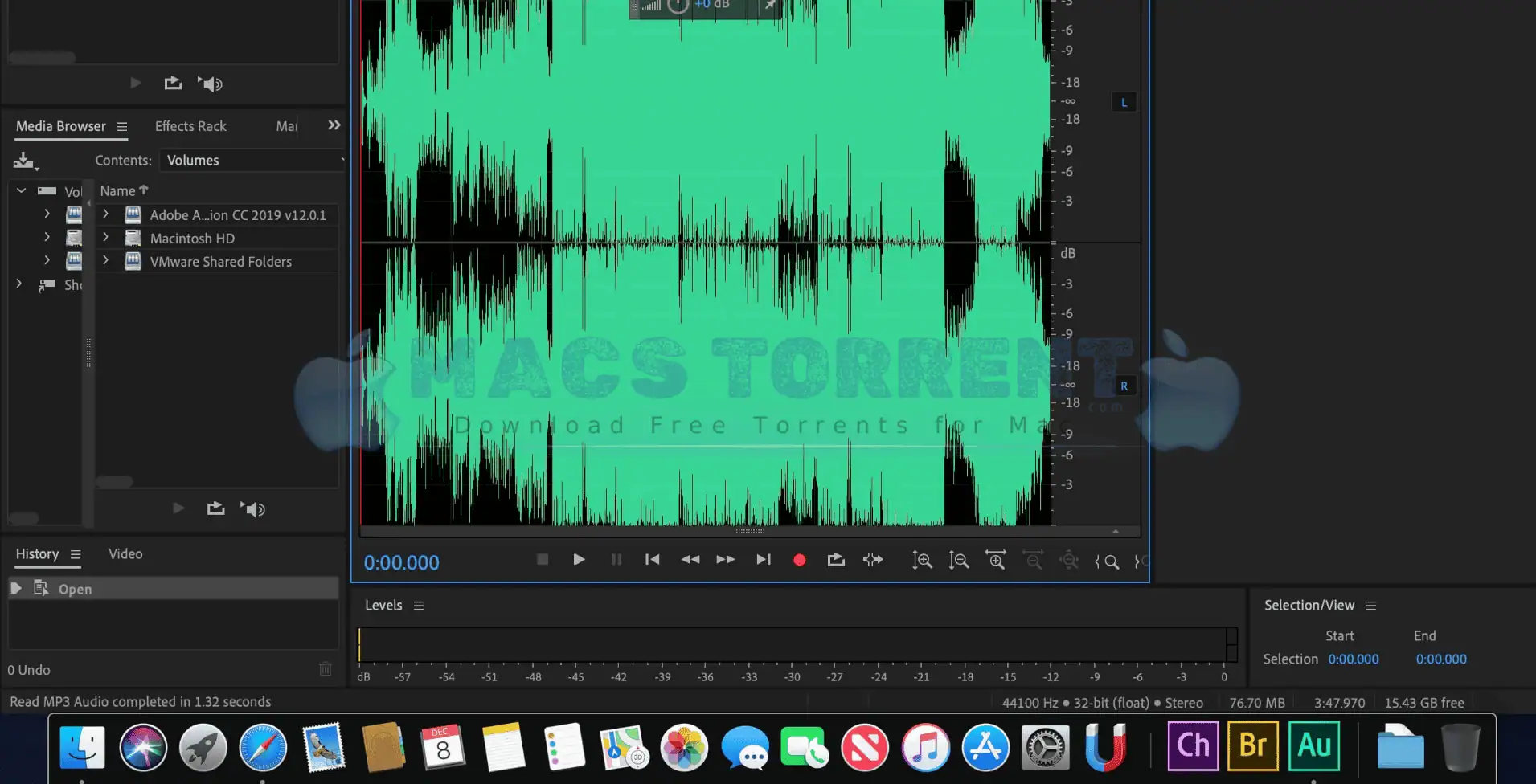Expand the Sh tree node
Screen dimensions: 1536x784
[19, 284]
